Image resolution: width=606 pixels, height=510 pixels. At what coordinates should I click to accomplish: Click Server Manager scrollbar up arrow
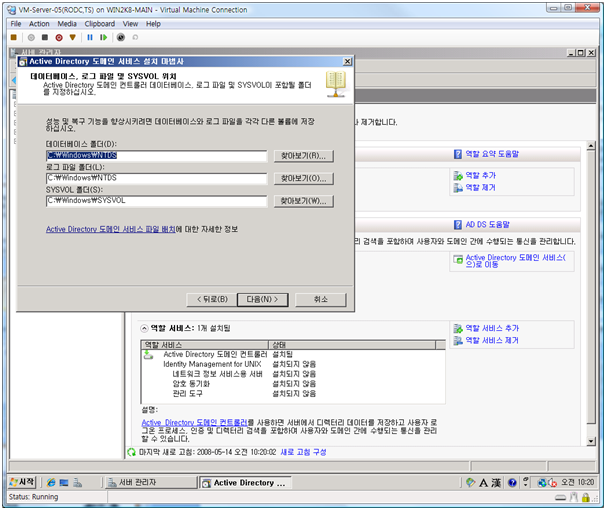tap(591, 146)
